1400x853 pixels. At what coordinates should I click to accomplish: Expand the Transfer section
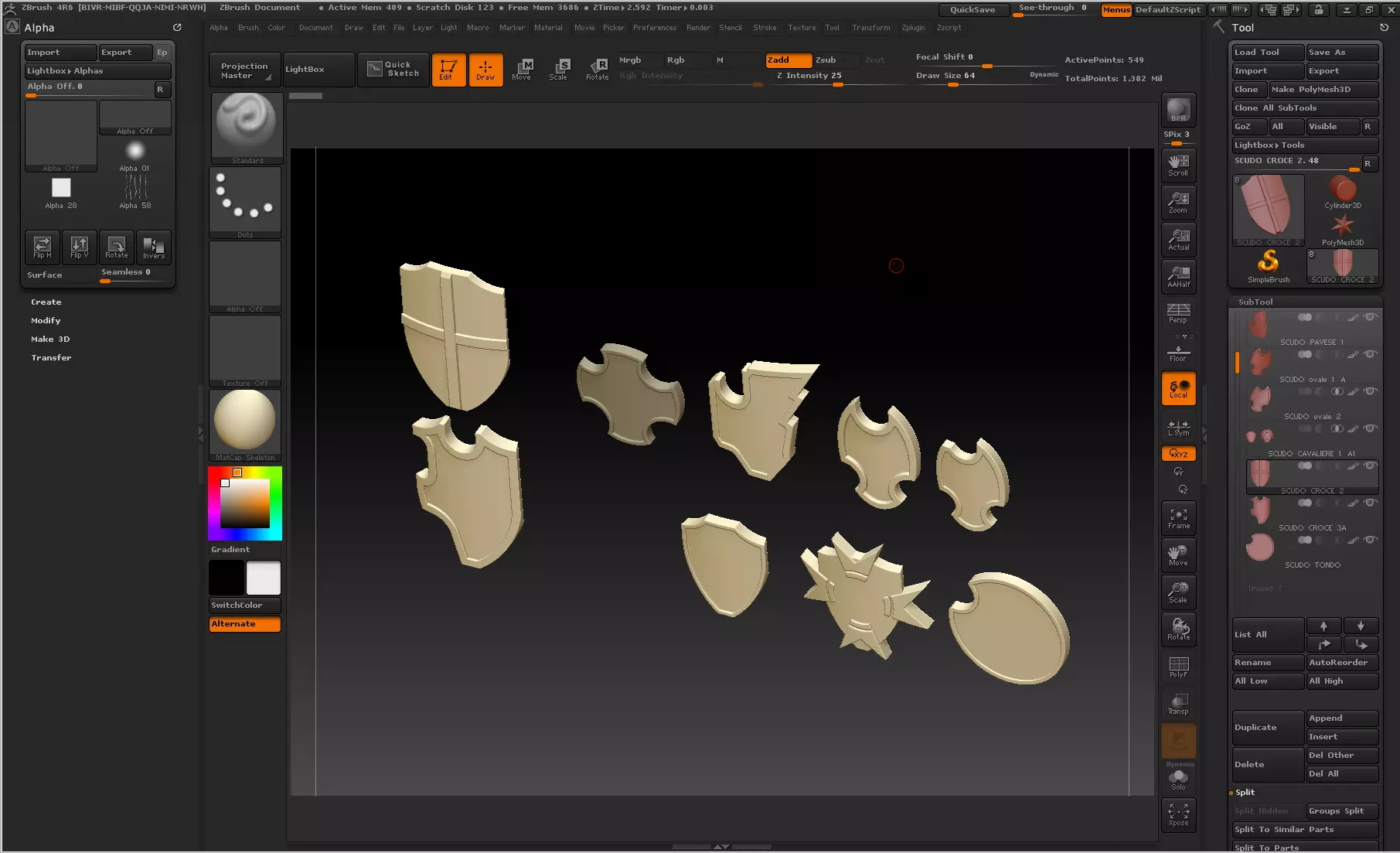click(51, 358)
